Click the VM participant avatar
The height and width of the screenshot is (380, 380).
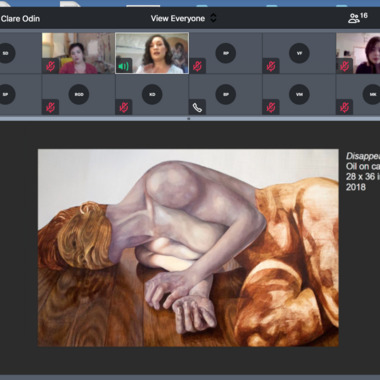coord(299,94)
